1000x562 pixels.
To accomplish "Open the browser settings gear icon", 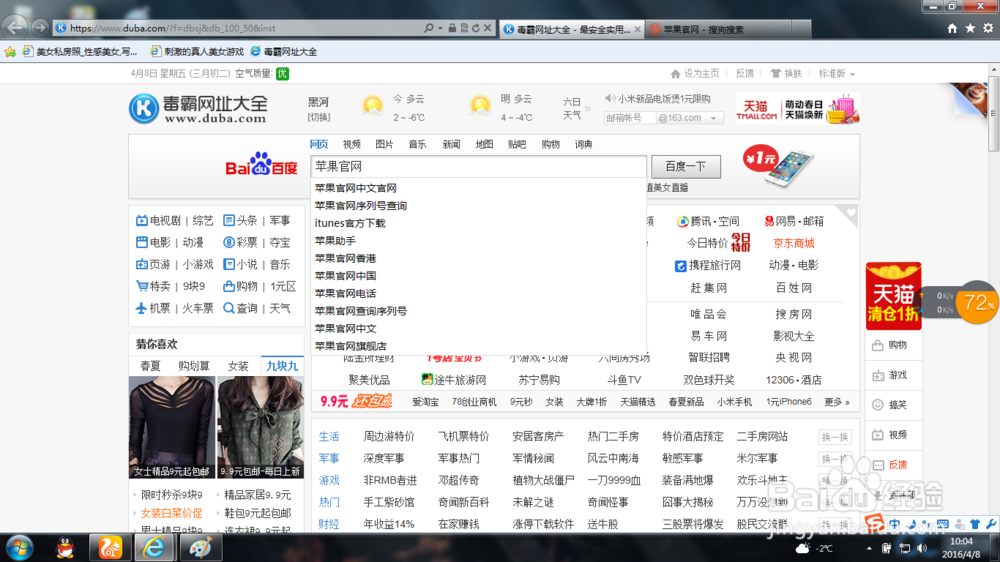I will pos(988,28).
